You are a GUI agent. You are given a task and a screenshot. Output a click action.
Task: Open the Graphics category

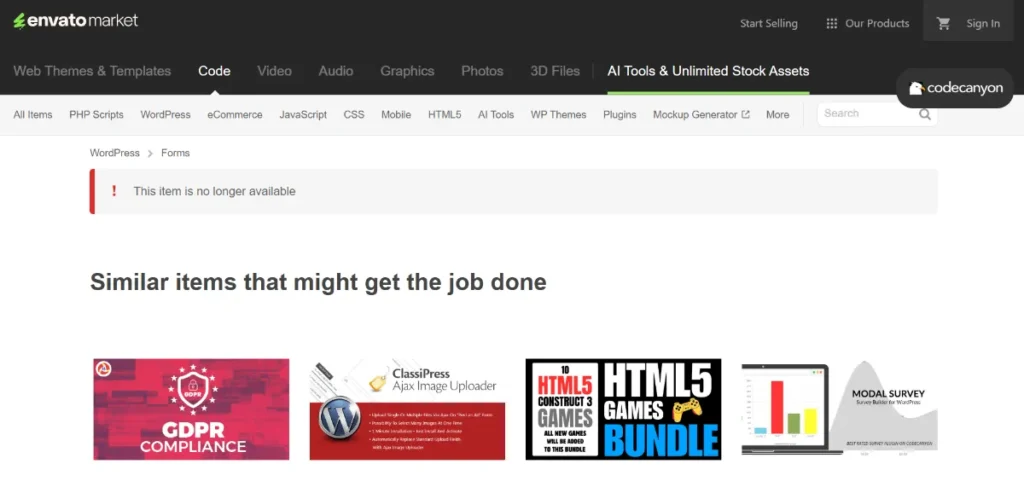[407, 71]
